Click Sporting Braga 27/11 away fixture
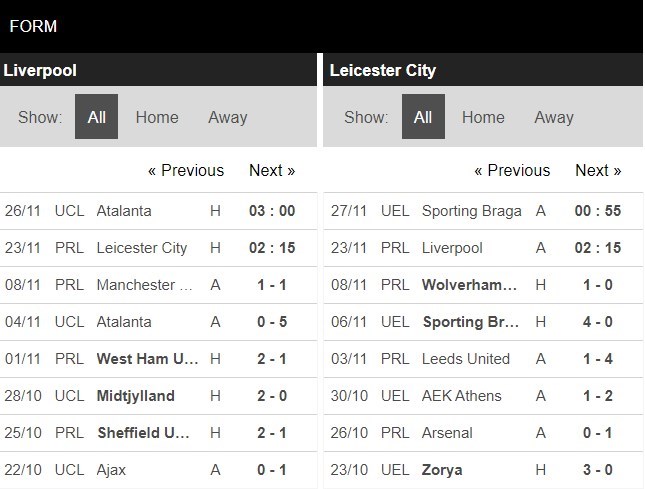 472,211
